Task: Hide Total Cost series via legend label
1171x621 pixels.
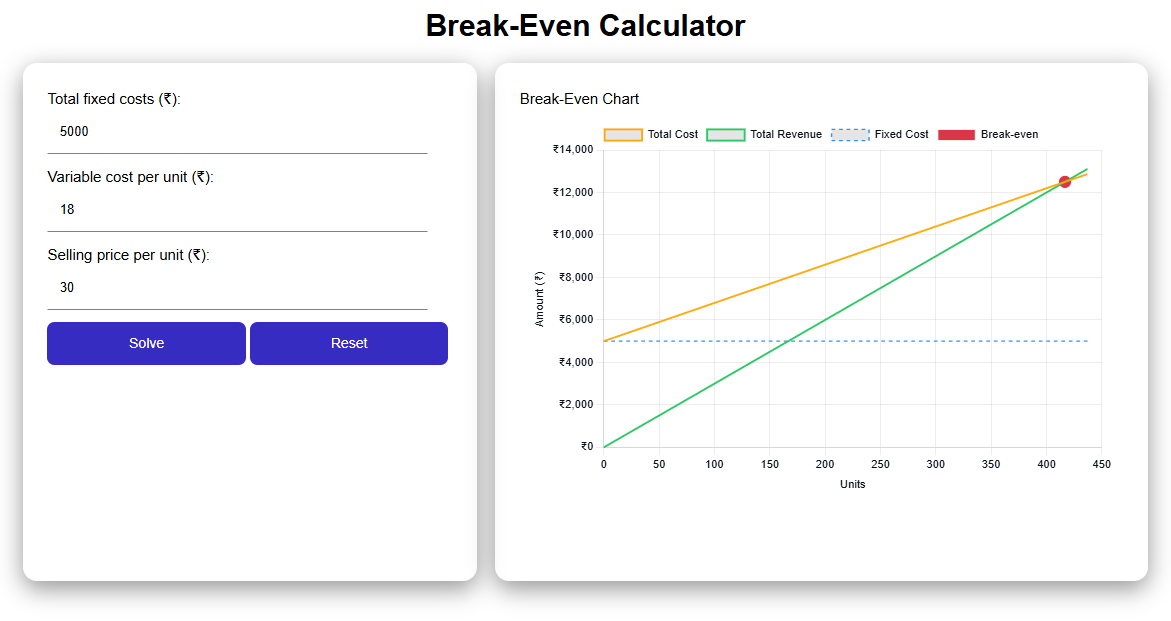Action: (673, 135)
